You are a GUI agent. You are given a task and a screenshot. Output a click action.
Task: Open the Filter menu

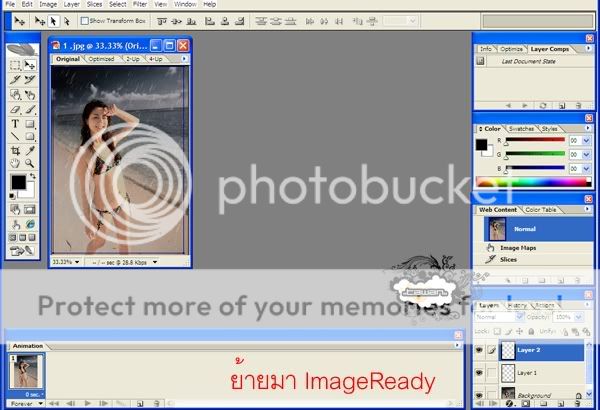(139, 4)
